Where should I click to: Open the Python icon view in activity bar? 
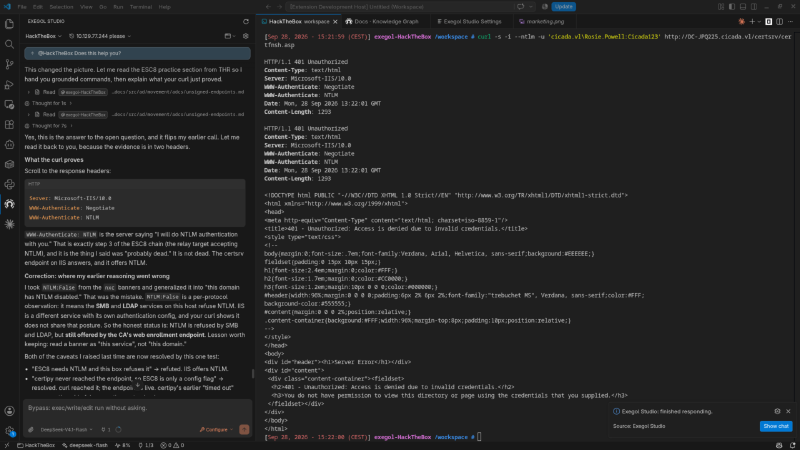point(9,184)
